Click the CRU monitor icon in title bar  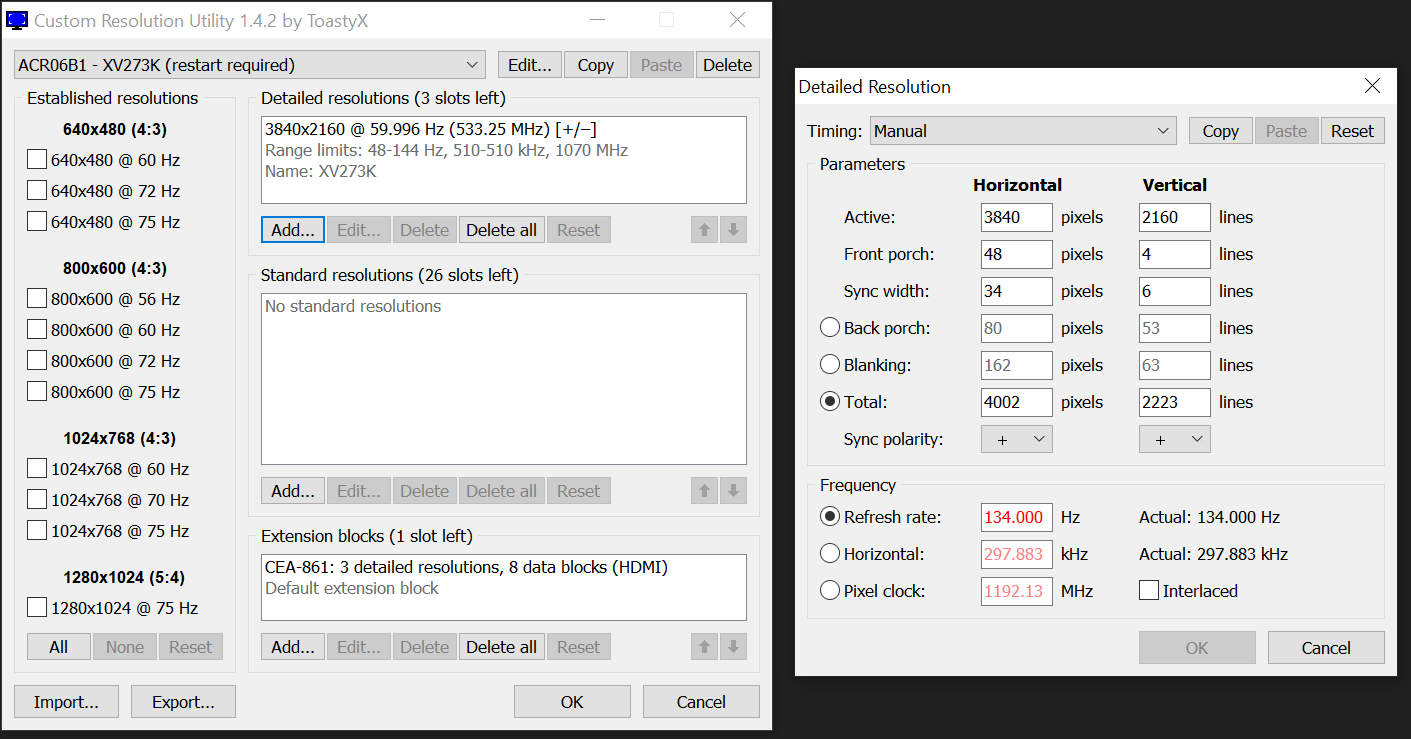18,20
